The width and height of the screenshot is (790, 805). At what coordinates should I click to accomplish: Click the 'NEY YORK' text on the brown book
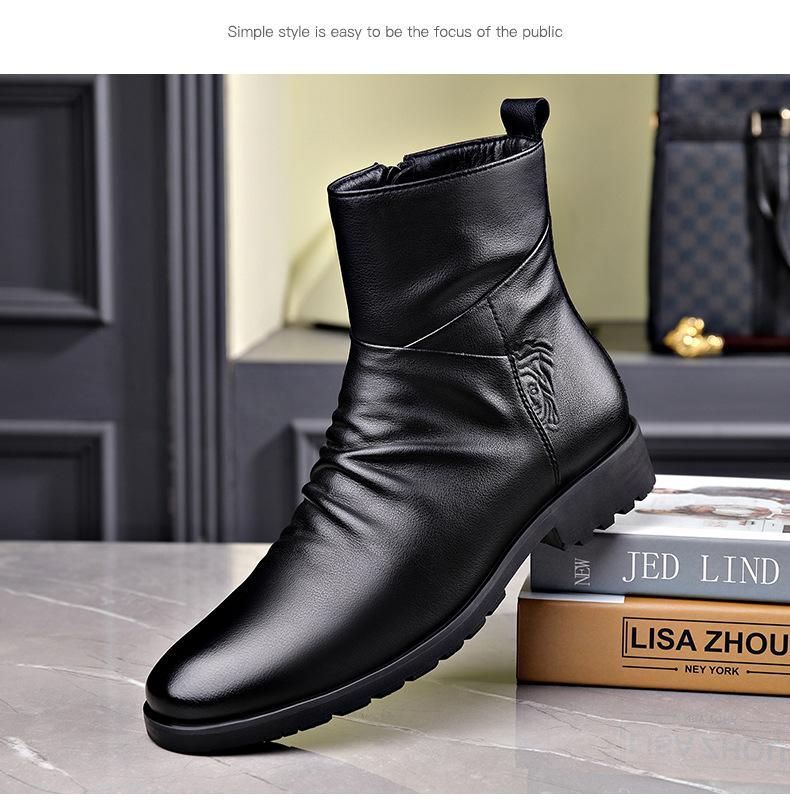click(711, 670)
